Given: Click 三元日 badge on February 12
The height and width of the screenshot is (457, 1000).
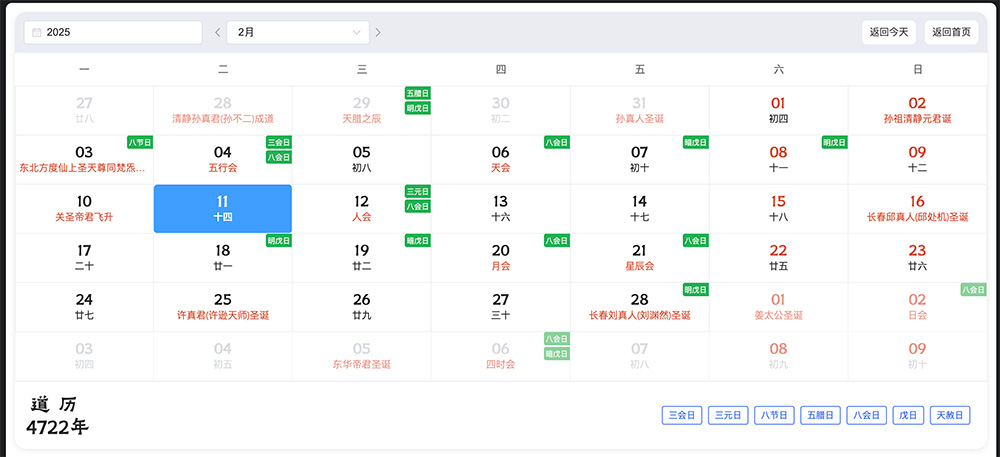Looking at the screenshot, I should 417,191.
